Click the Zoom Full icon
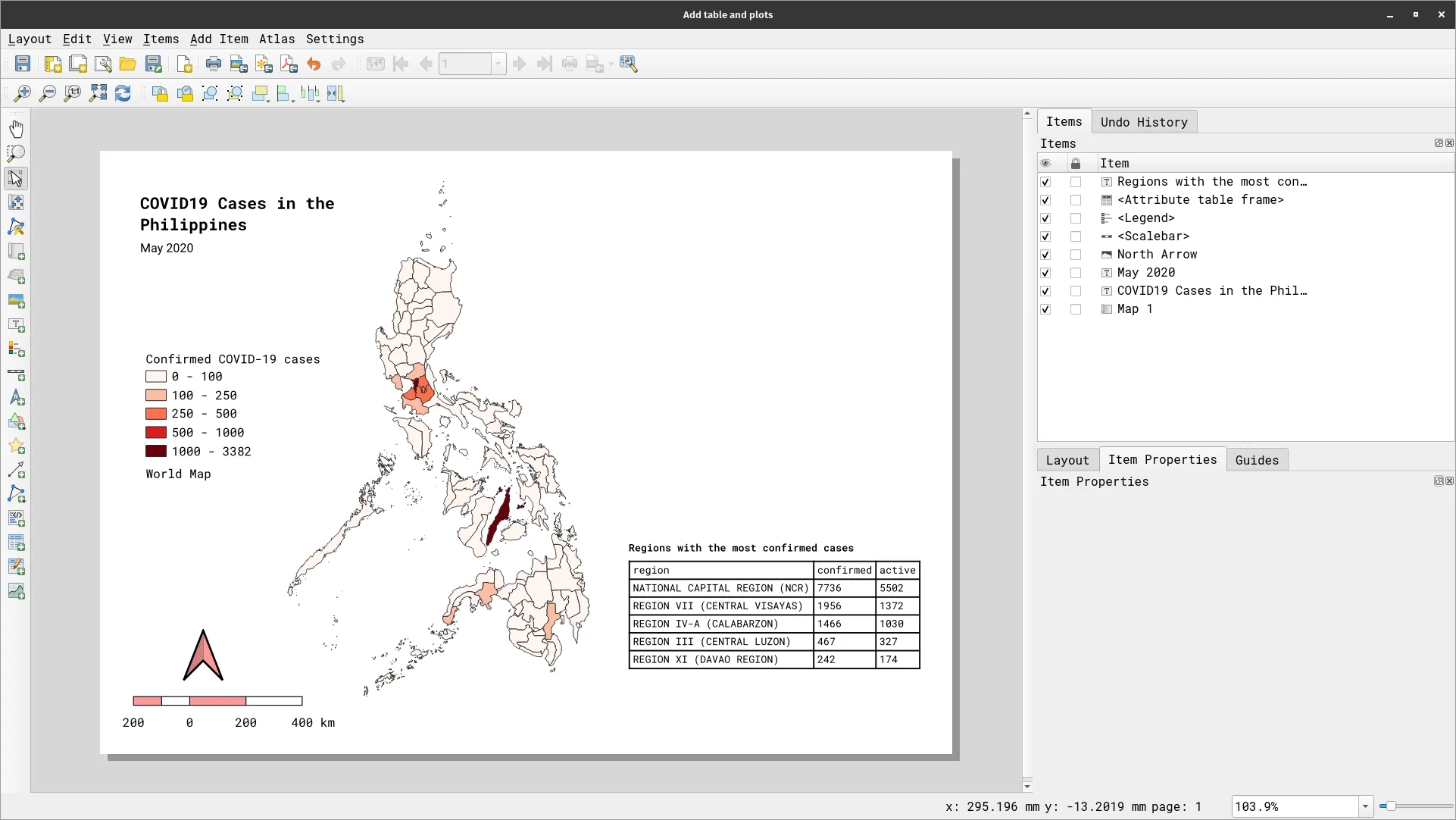Image resolution: width=1456 pixels, height=820 pixels. pyautogui.click(x=98, y=94)
